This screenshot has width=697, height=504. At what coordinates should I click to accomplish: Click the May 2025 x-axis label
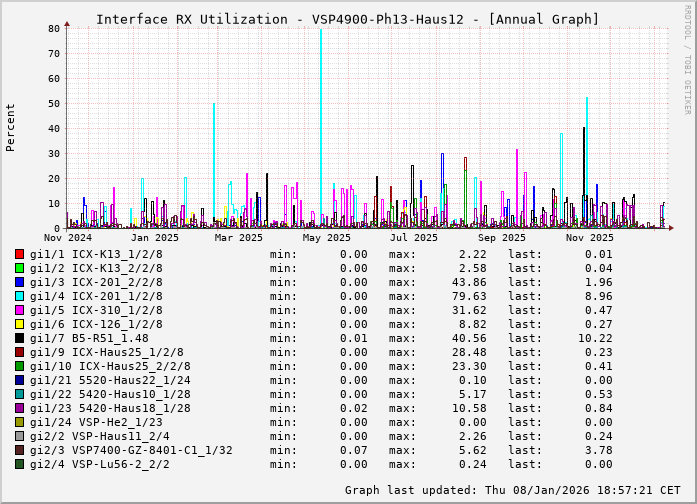(326, 238)
